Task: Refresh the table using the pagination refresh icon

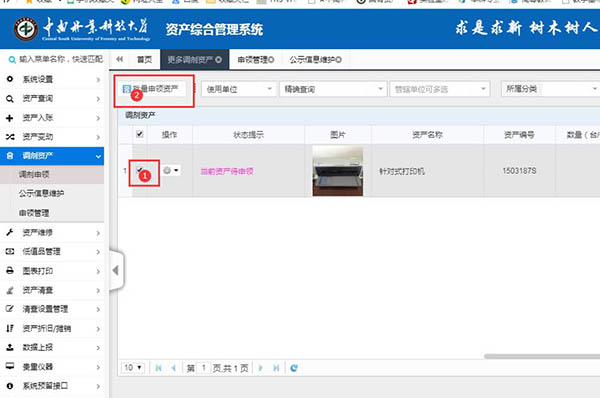Action: coord(293,368)
